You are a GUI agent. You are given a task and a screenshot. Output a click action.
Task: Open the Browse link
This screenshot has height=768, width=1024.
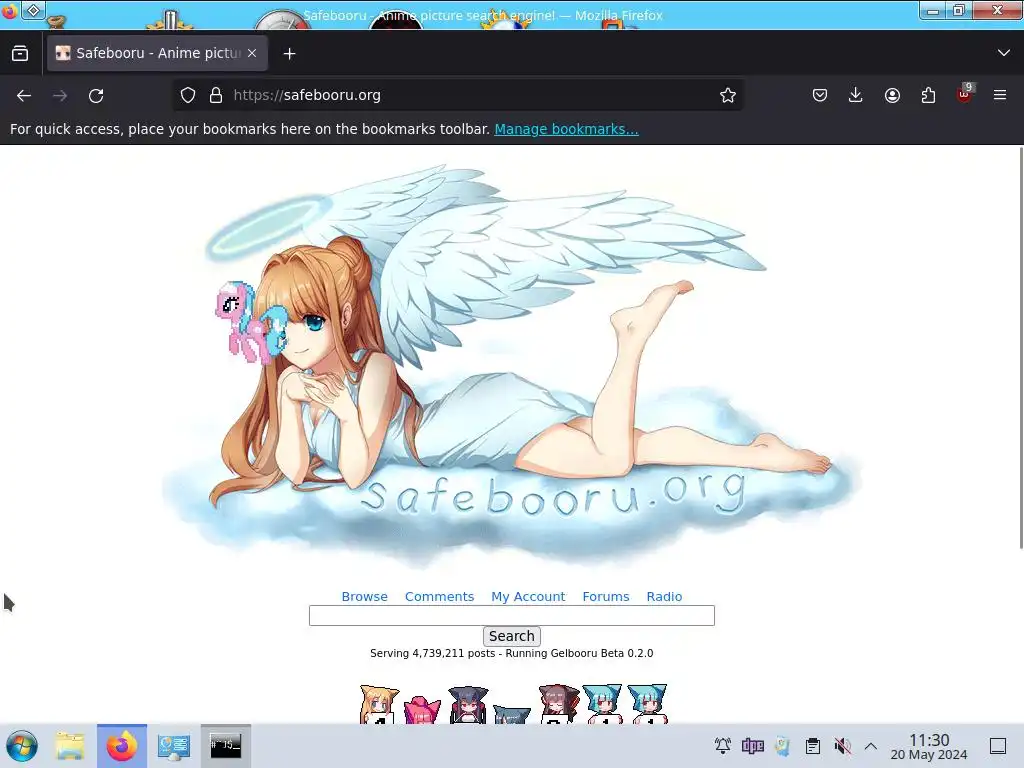coord(364,596)
